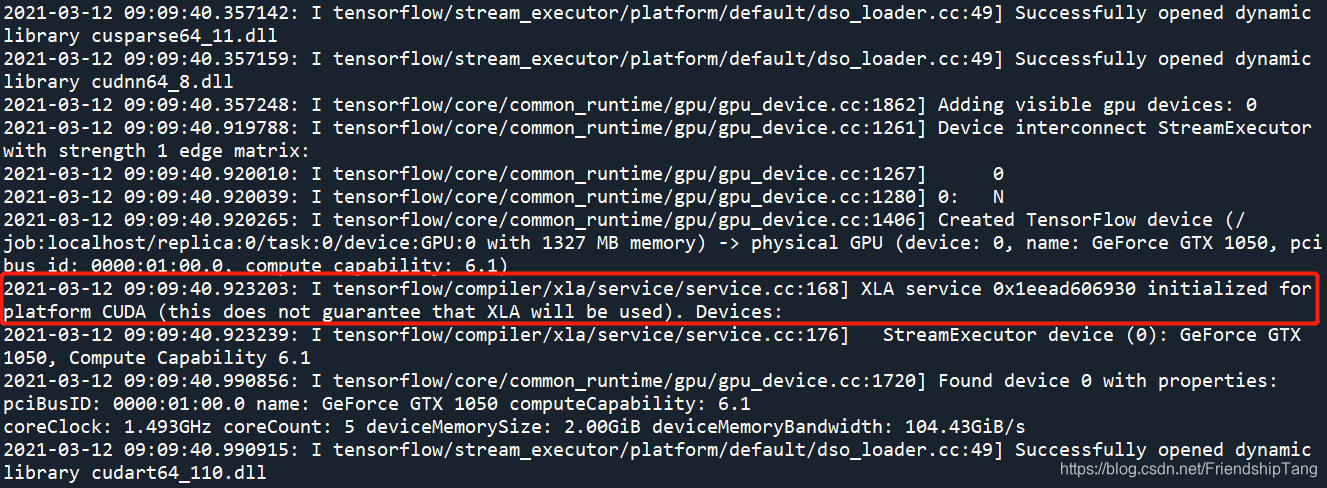Select the "with strength 1 edge matrix:" line
The image size is (1327, 488).
pyautogui.click(x=156, y=151)
